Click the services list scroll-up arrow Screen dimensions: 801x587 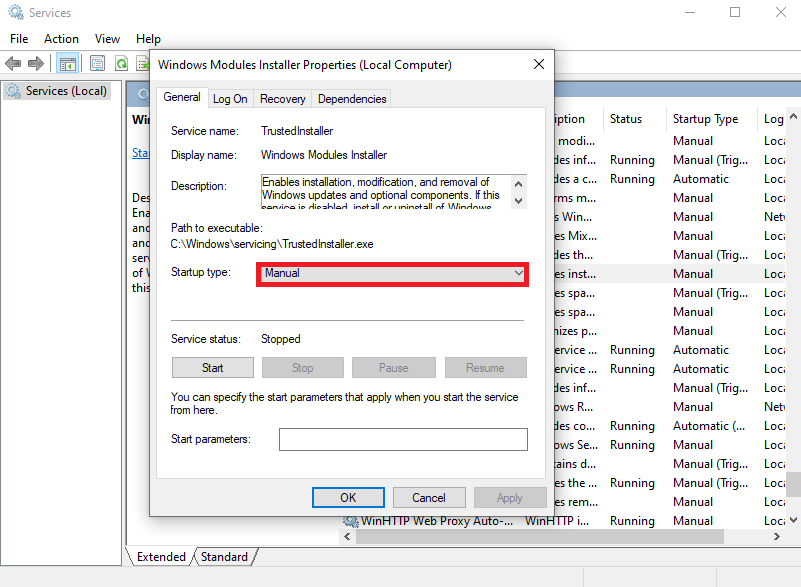tap(793, 116)
